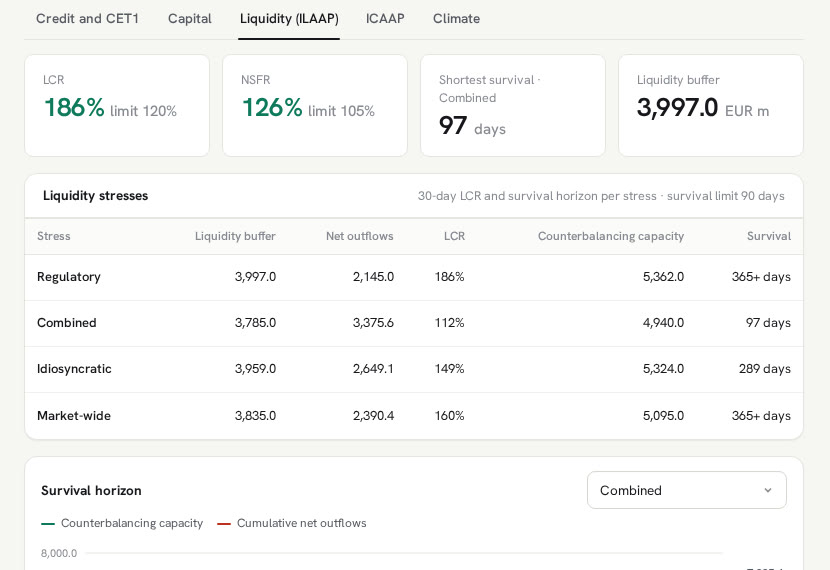This screenshot has width=830, height=570.
Task: Click the NSFR 126% card
Action: point(315,105)
